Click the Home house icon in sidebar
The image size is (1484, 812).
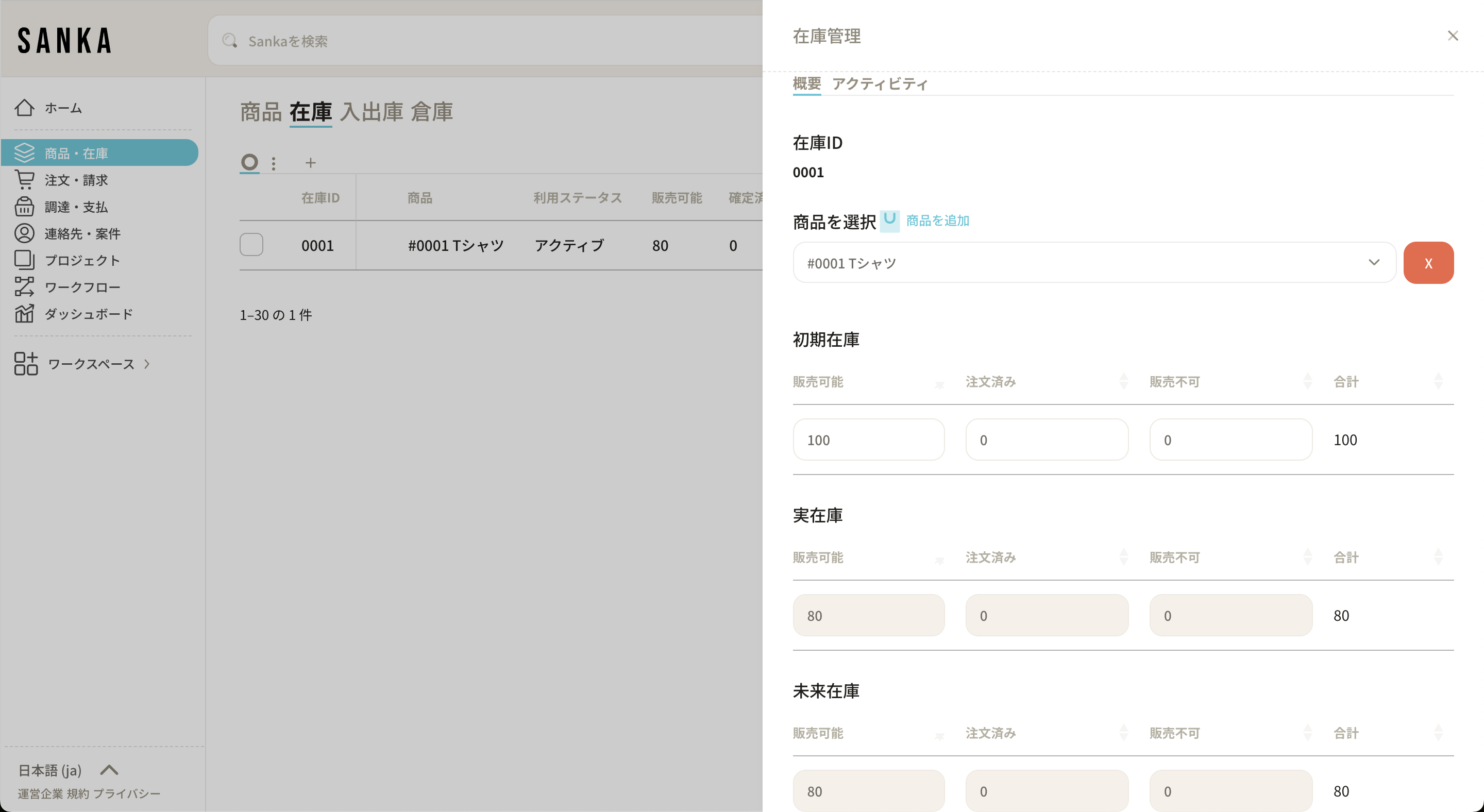point(24,108)
